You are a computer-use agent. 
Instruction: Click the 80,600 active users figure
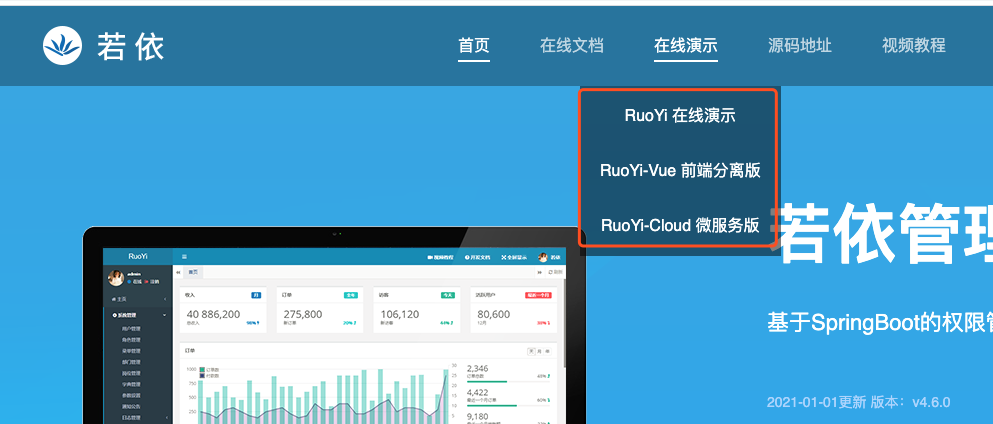click(x=494, y=314)
